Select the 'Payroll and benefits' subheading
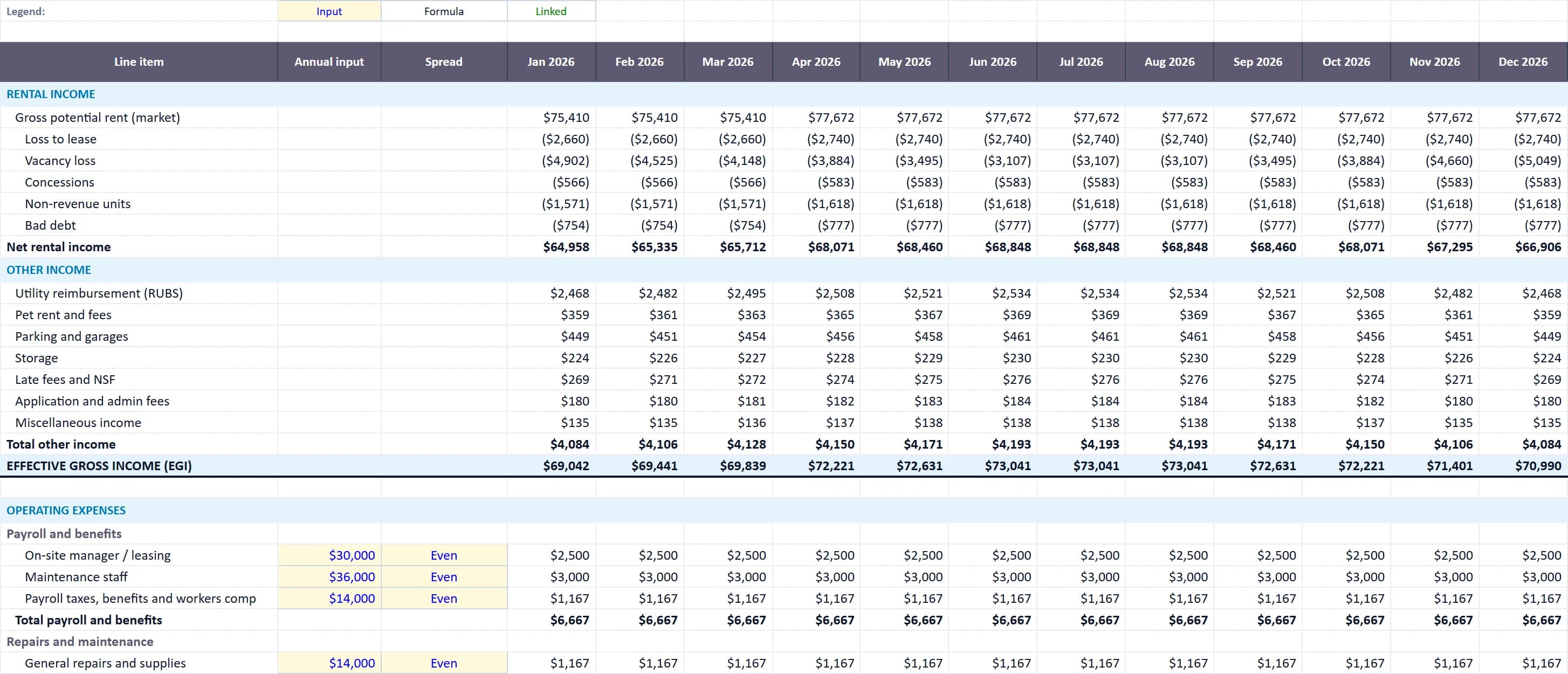1568x674 pixels. click(64, 533)
